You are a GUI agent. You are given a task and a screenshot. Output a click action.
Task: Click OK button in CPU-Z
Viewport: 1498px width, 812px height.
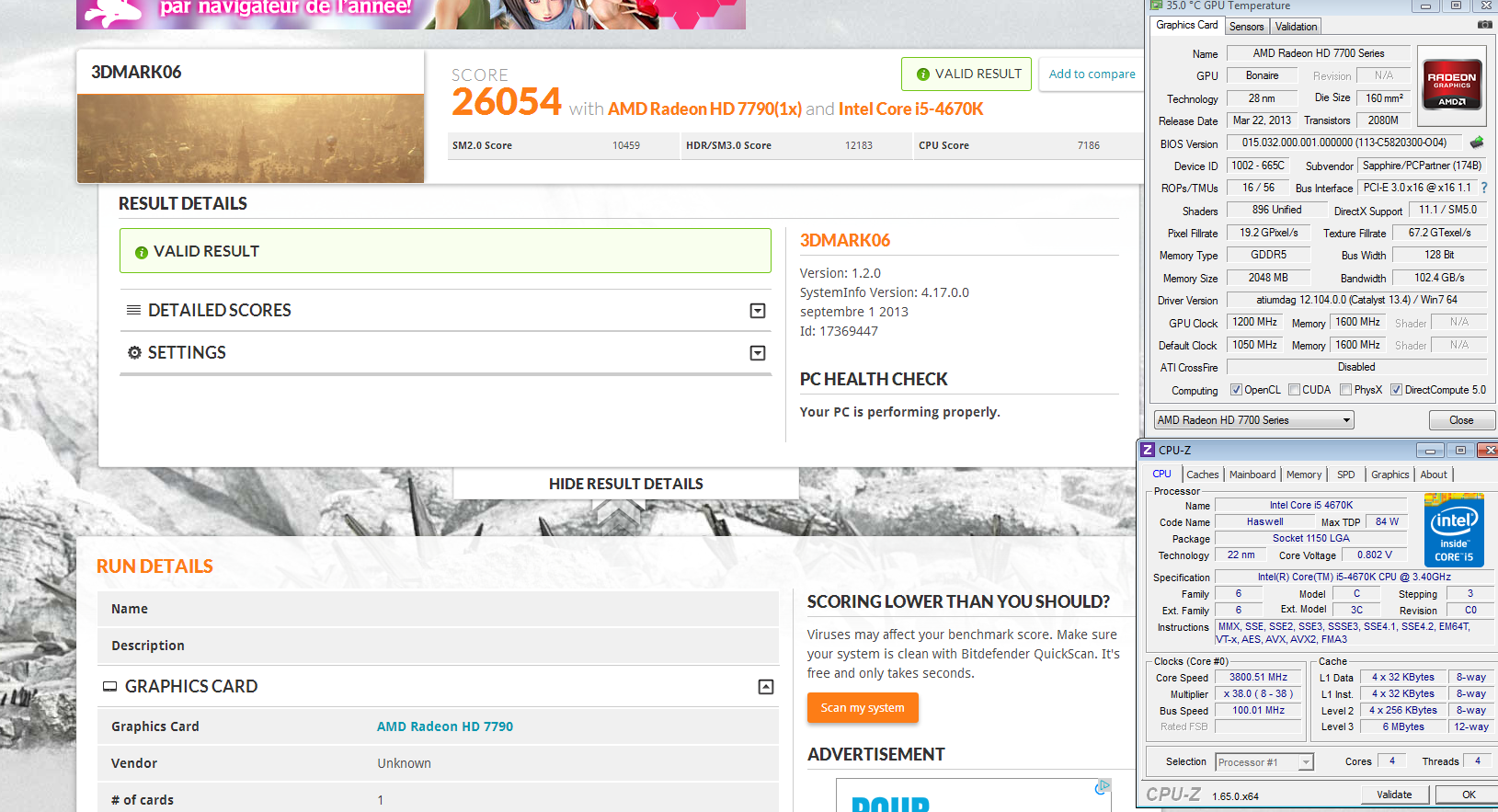click(1469, 795)
